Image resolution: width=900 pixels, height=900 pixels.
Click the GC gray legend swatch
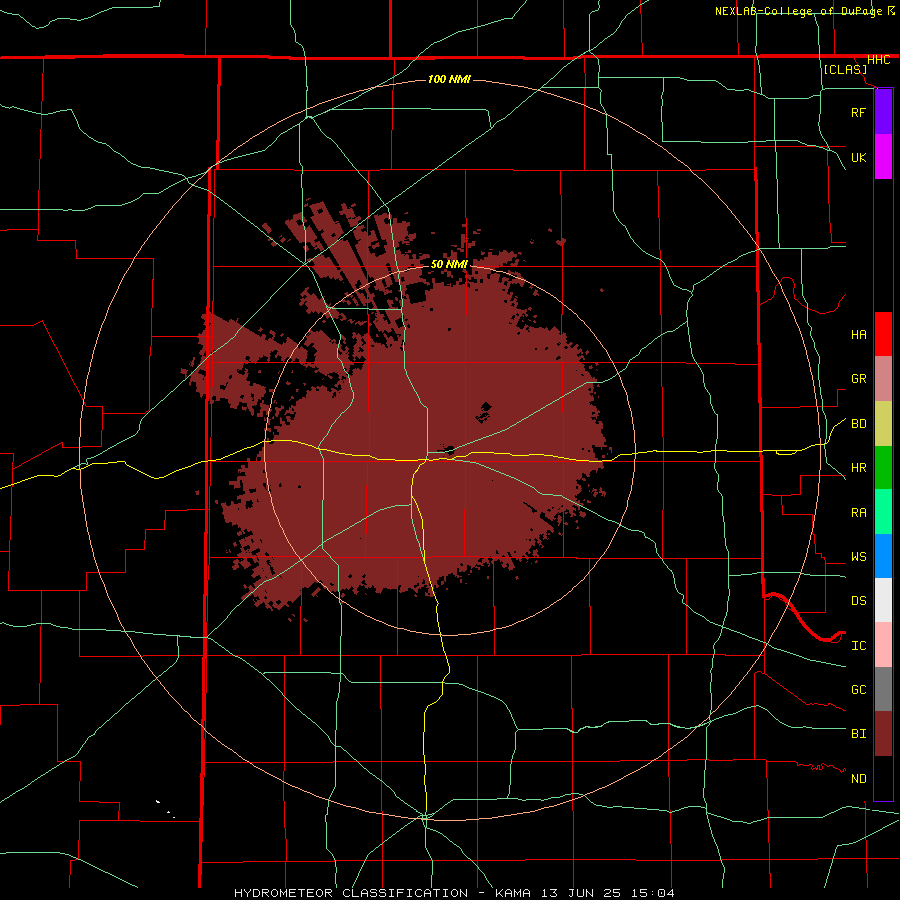[x=883, y=689]
